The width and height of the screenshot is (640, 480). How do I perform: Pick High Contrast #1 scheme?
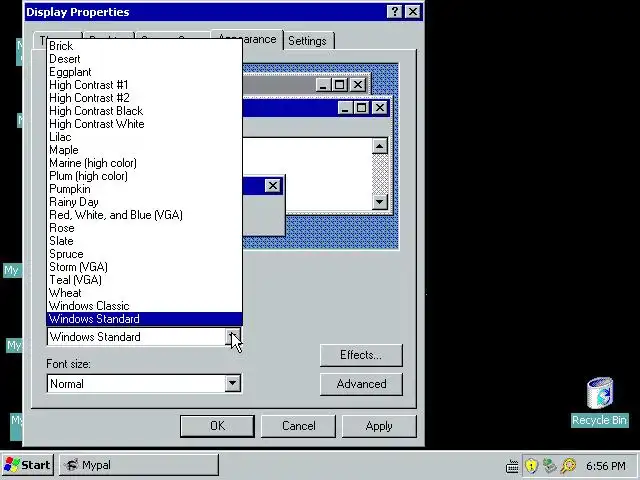click(x=144, y=85)
